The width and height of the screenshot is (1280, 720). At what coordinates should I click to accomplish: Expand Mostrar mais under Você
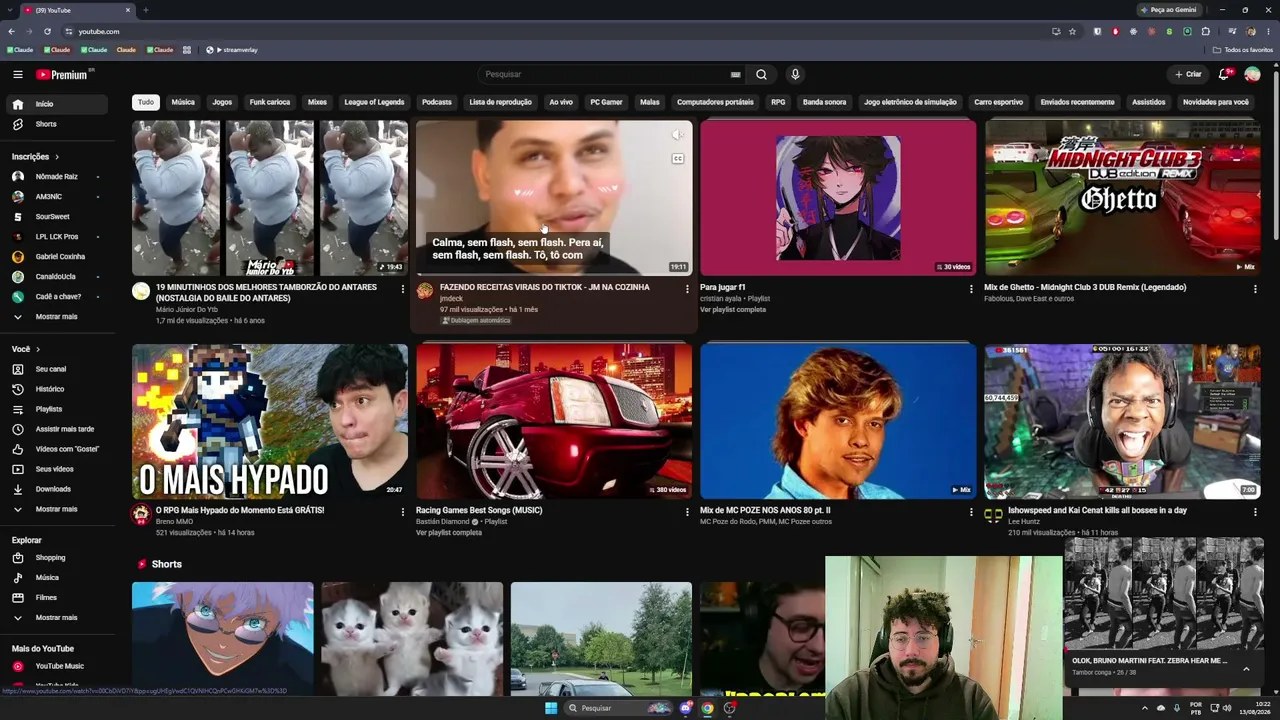tap(58, 509)
